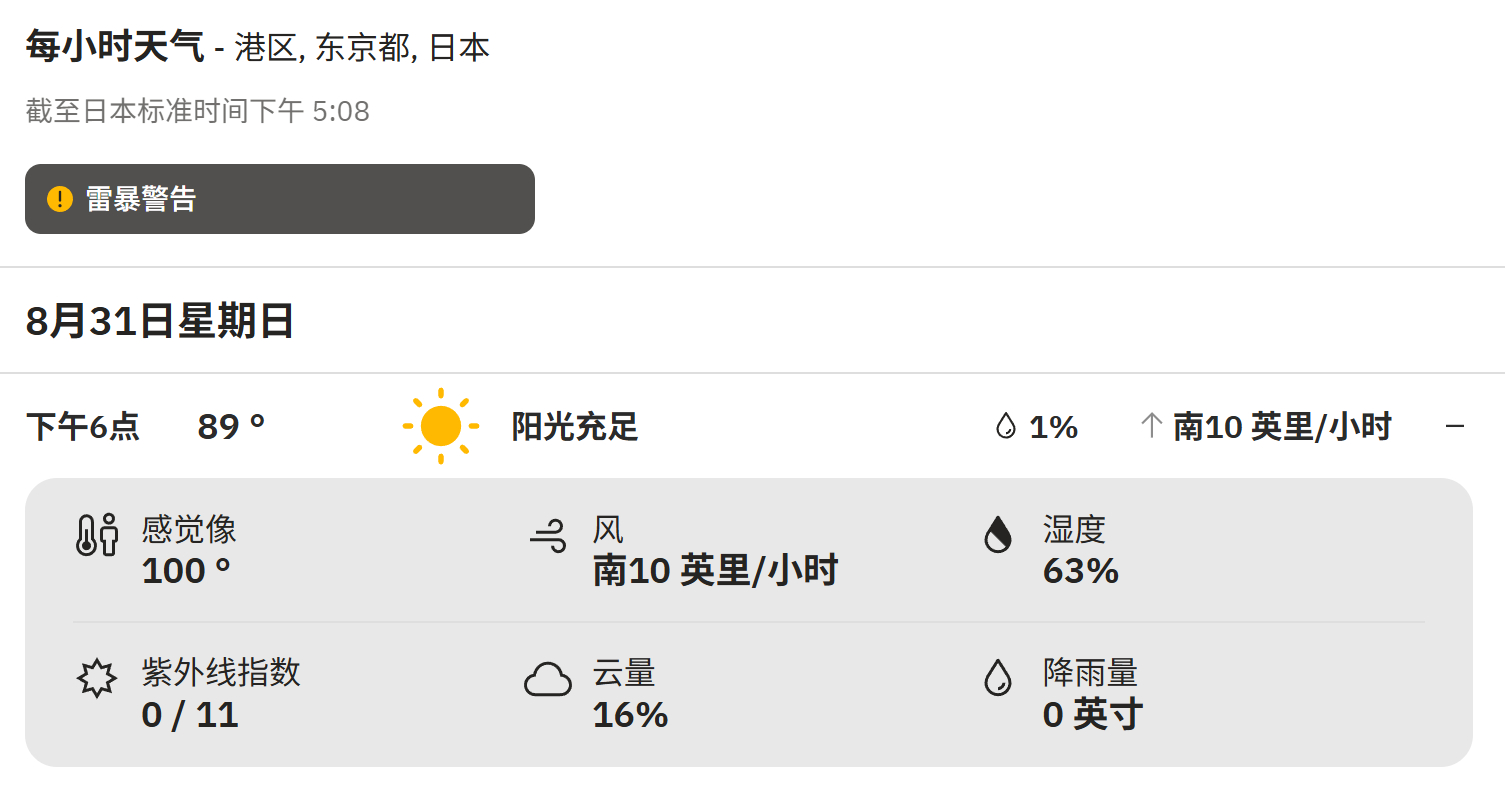Click the thermometer 感觉像 feels-like icon
The width and height of the screenshot is (1510, 790).
(x=97, y=535)
